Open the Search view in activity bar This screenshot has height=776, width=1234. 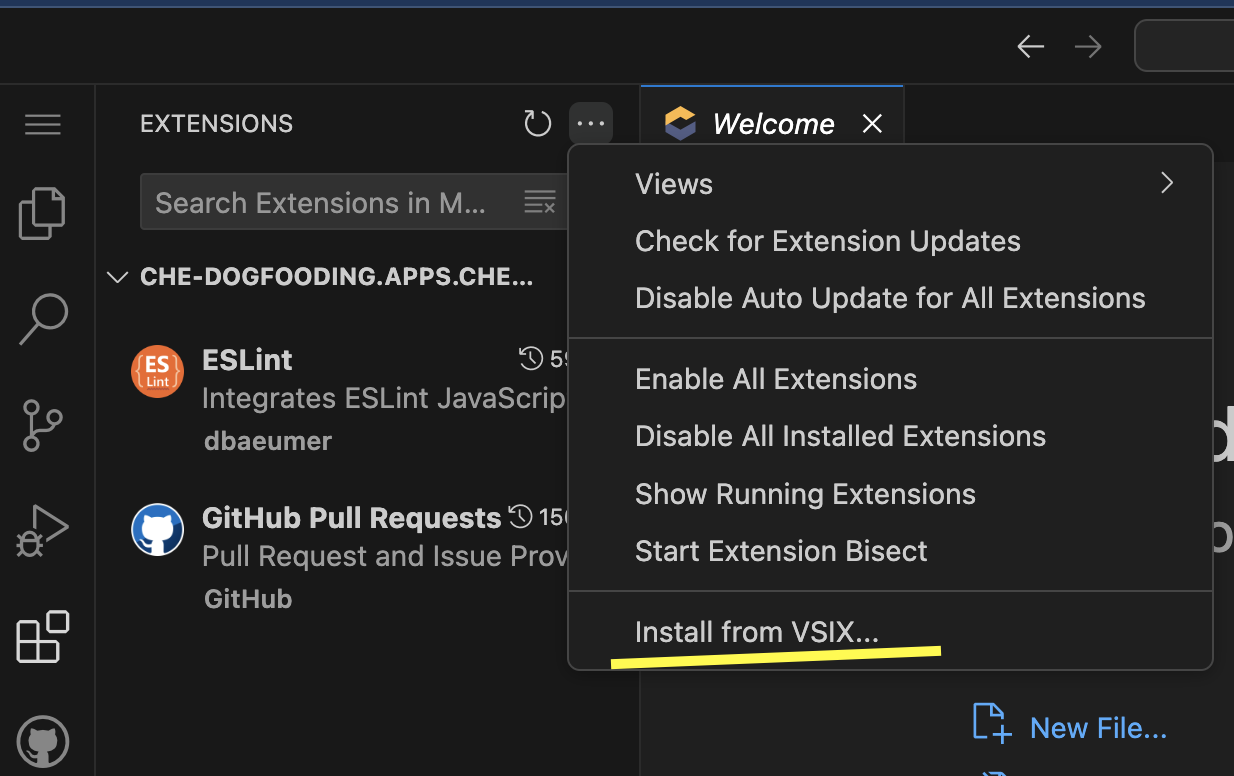(43, 319)
